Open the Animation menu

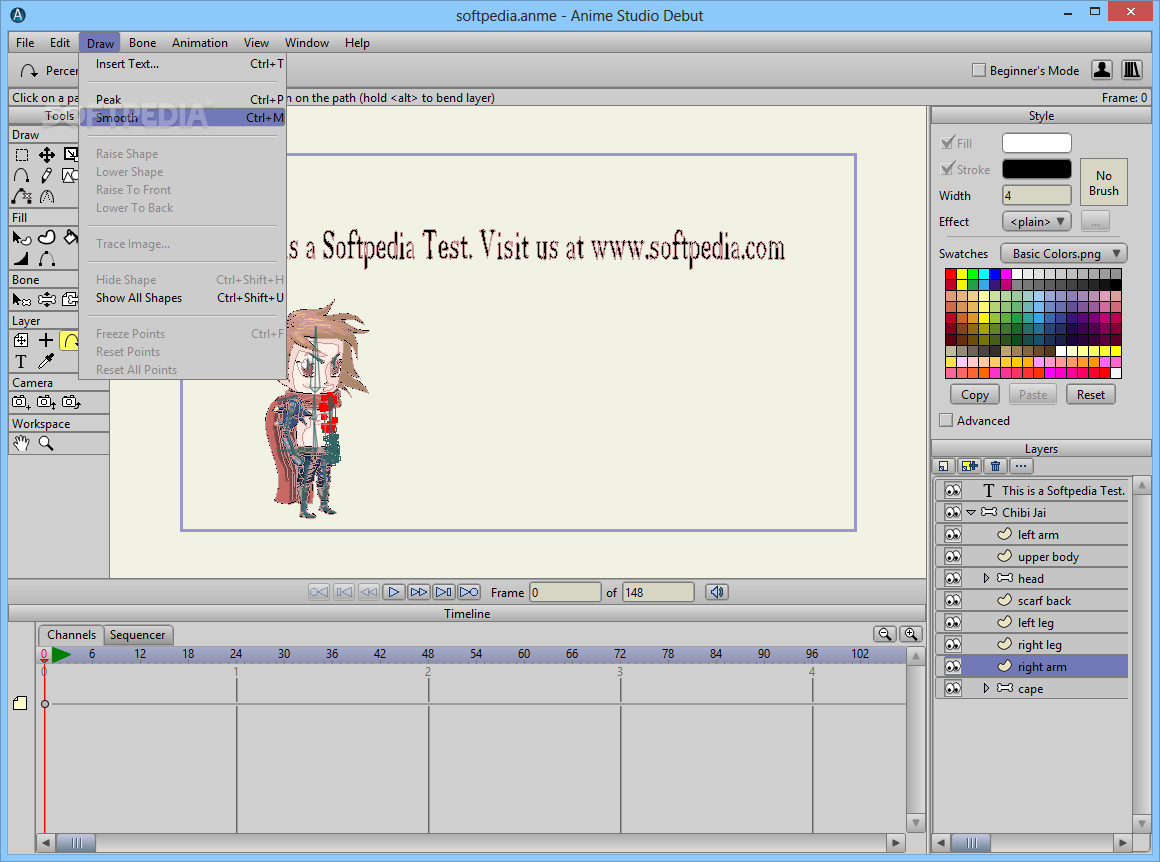tap(200, 43)
